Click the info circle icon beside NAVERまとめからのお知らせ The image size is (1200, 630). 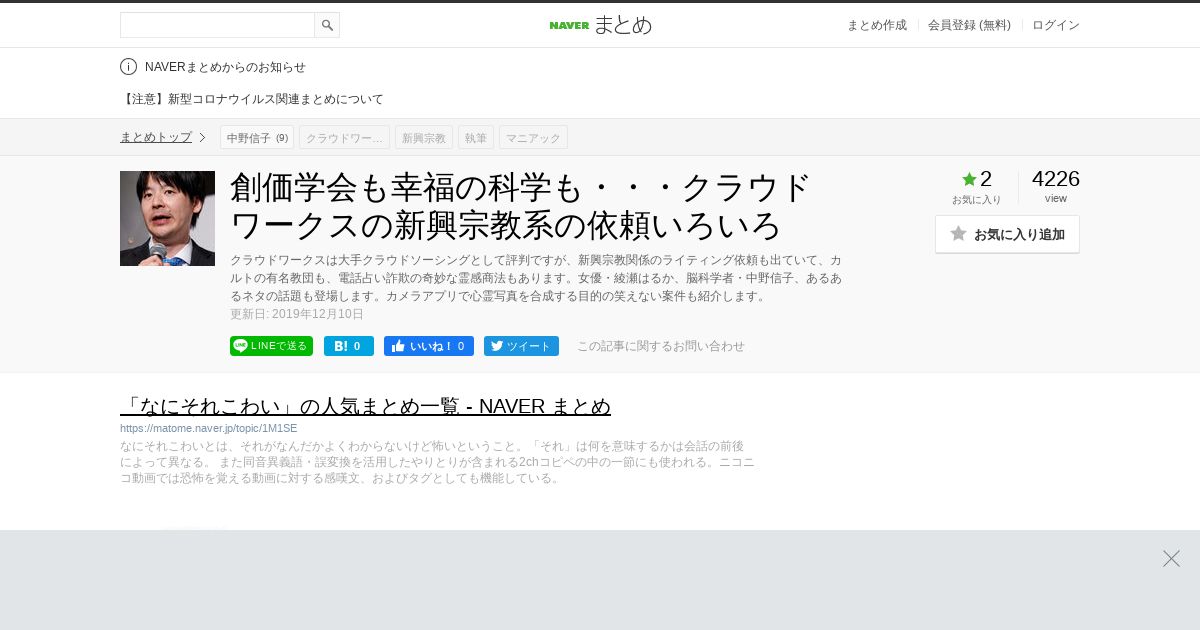coord(128,67)
